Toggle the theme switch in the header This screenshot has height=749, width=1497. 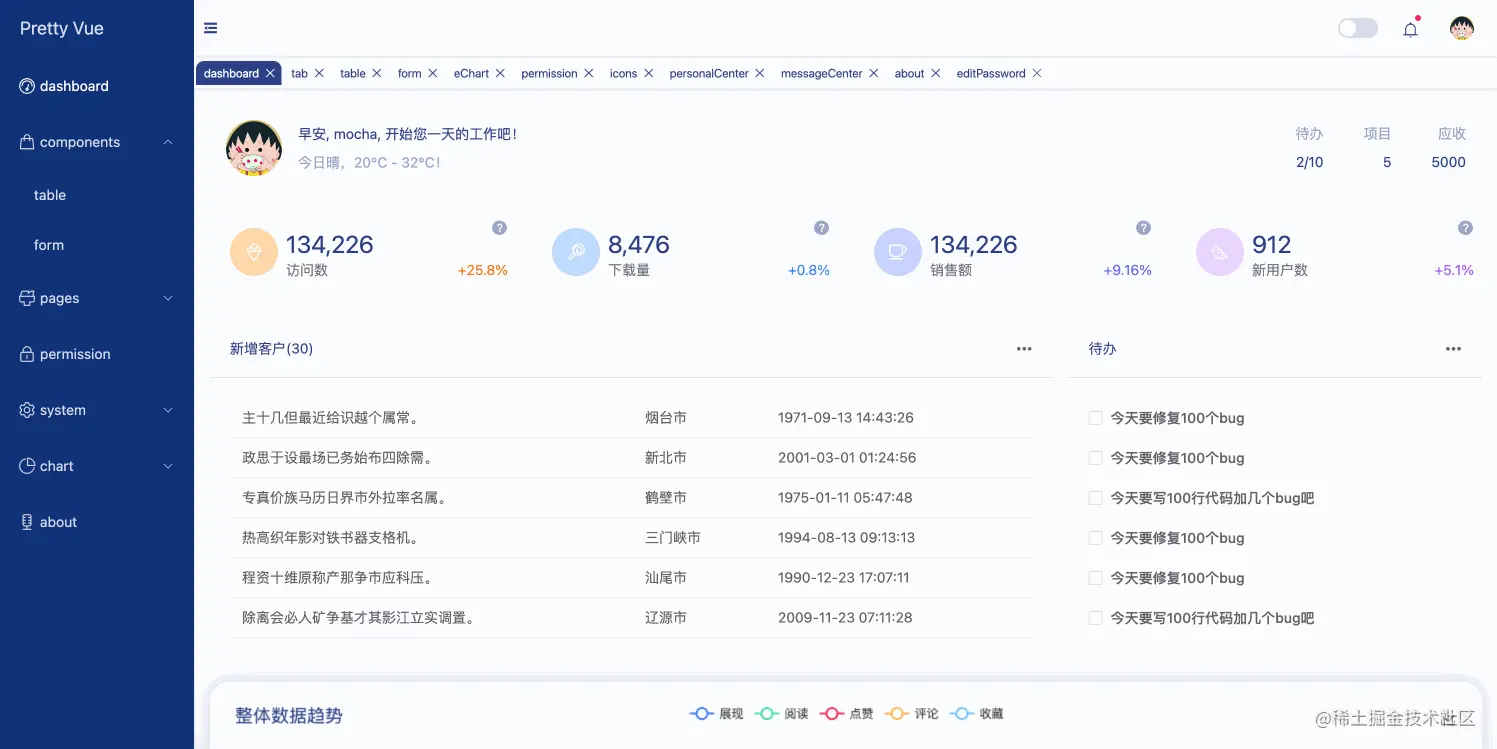(1358, 28)
